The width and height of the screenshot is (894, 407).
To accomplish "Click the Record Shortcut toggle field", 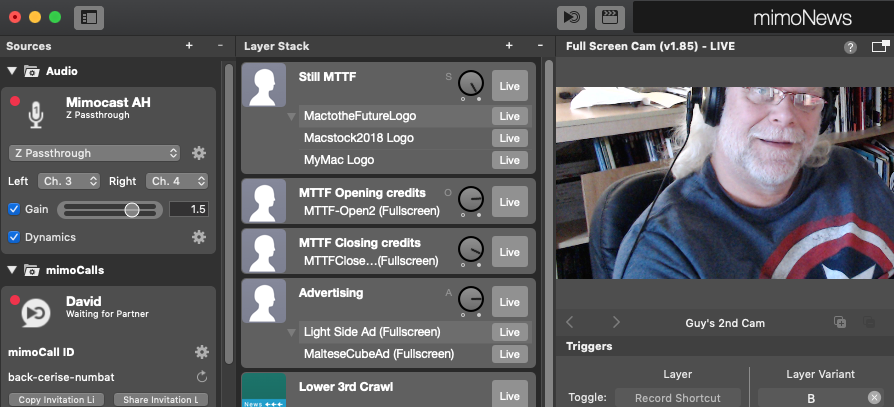I will (678, 398).
